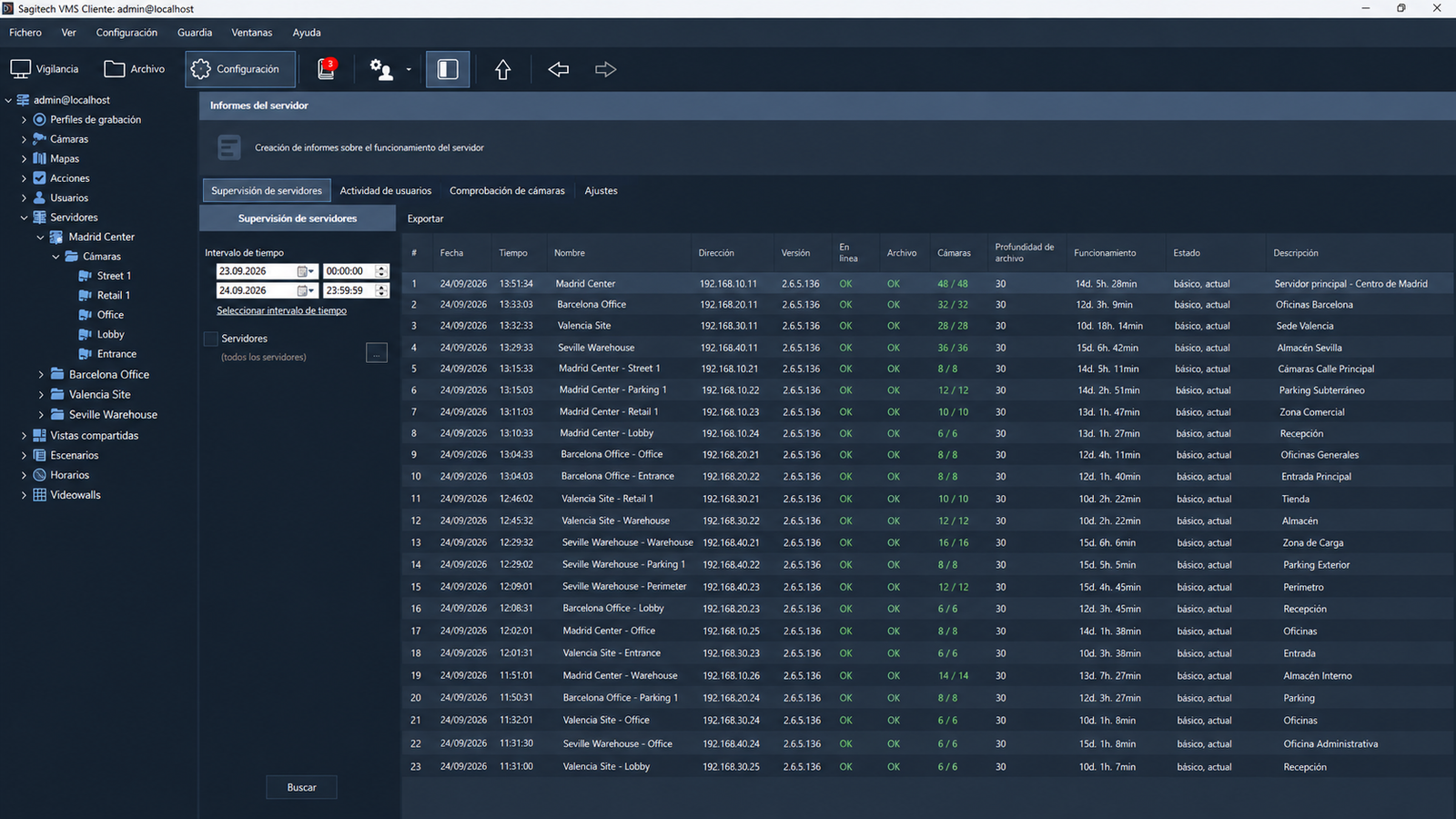
Task: Sort by the Funcionamiento column header
Action: tap(1105, 253)
